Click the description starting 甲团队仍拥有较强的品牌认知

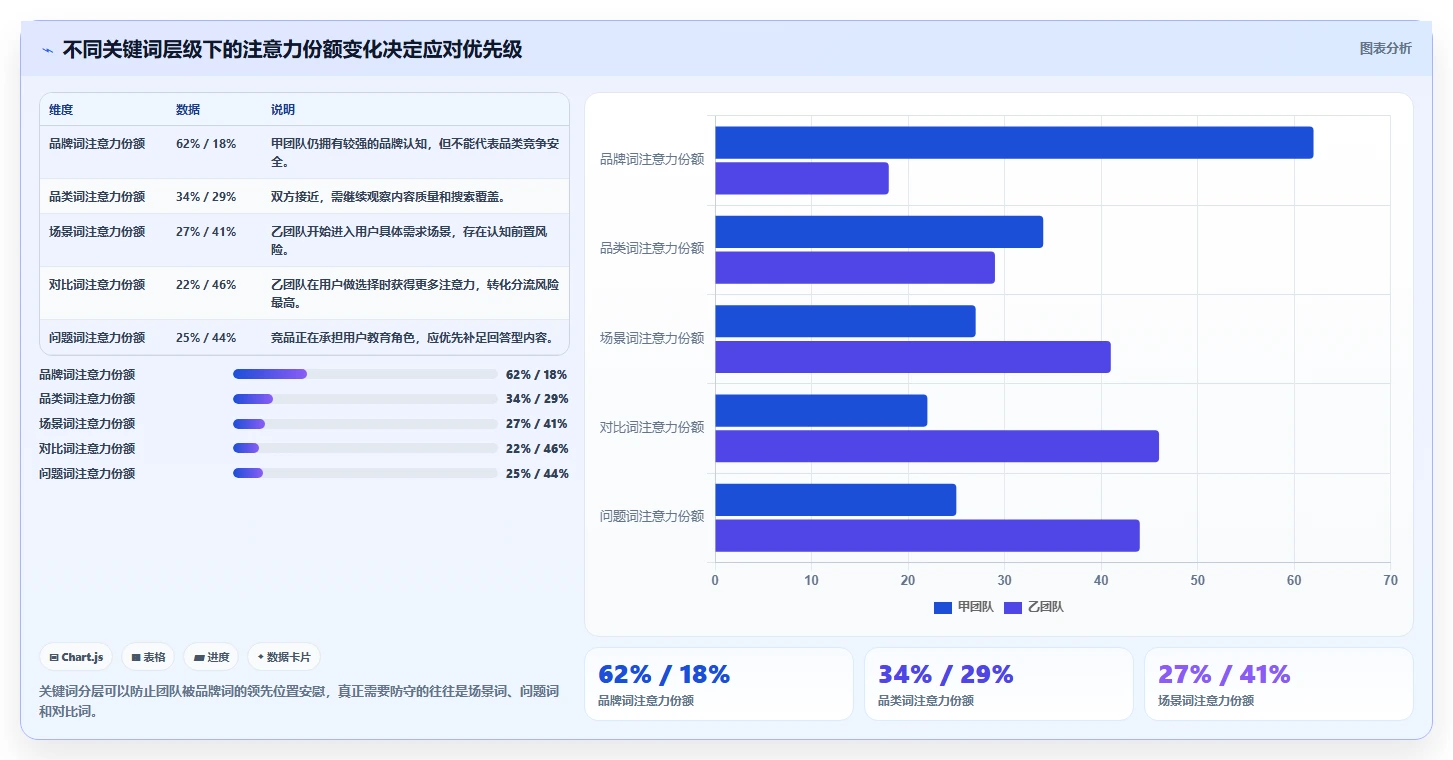tap(415, 153)
